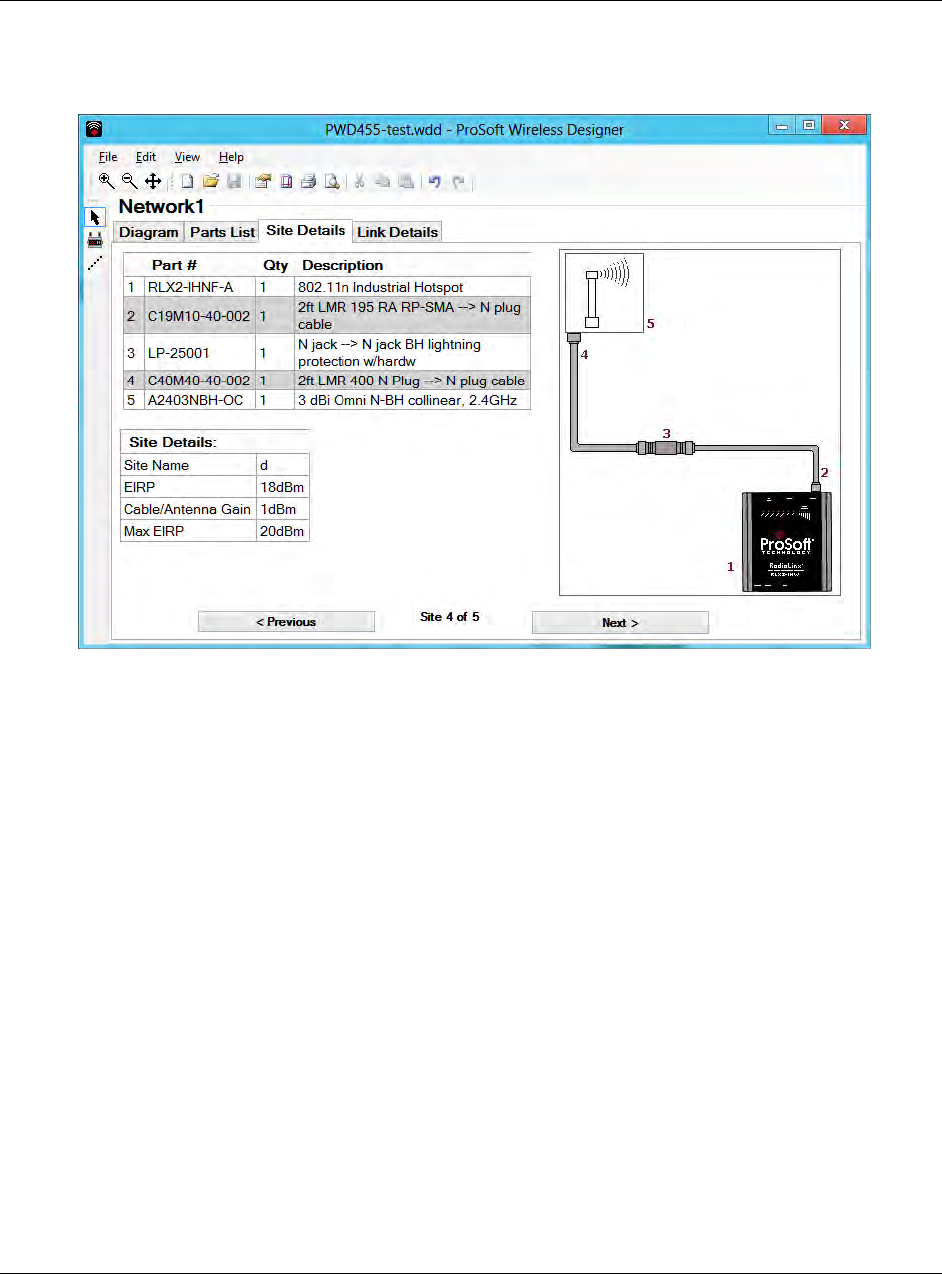Click the ProSoft radio device image
Screen dimensions: 942x1274
click(x=786, y=541)
